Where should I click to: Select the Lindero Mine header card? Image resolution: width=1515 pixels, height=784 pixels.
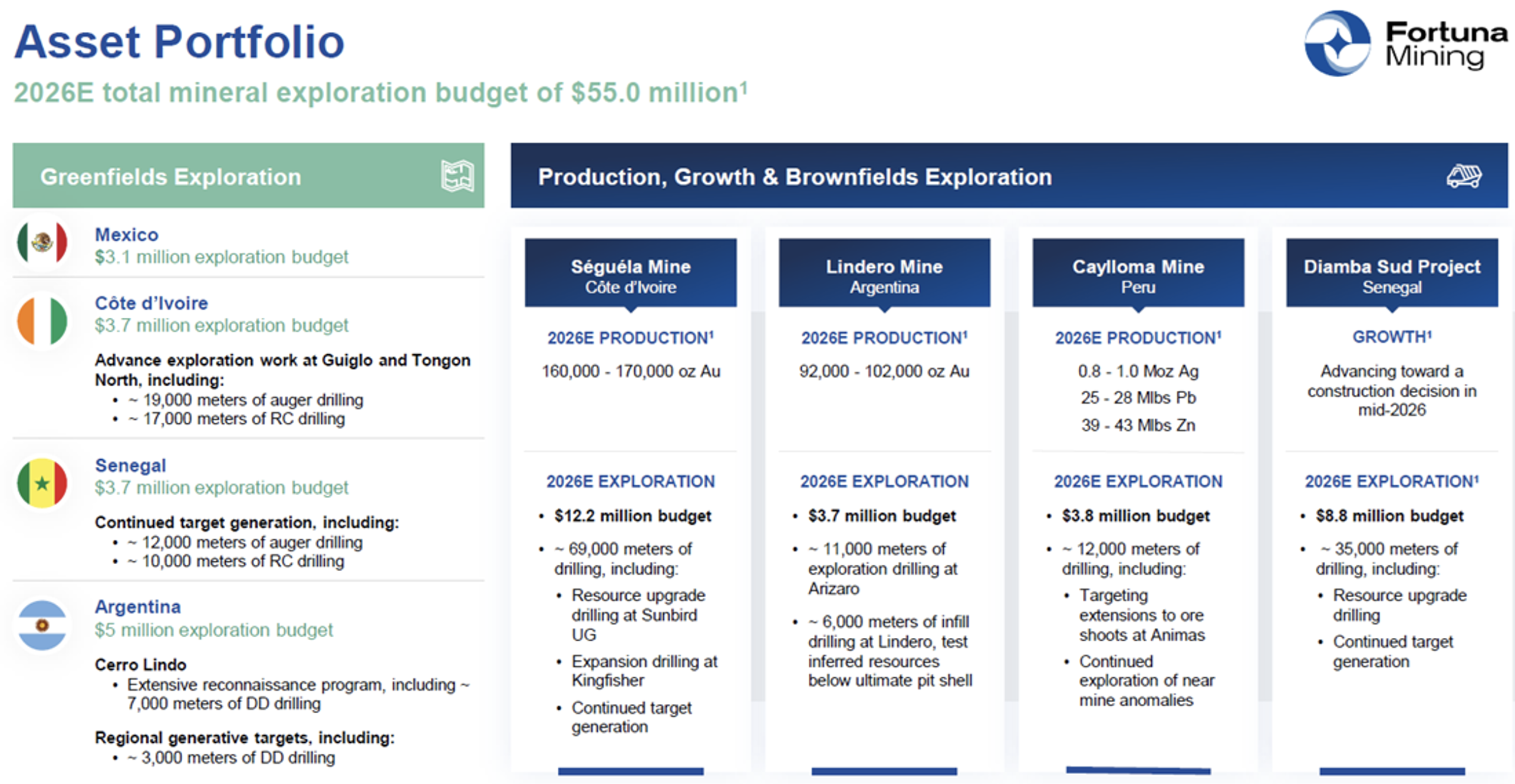click(884, 273)
